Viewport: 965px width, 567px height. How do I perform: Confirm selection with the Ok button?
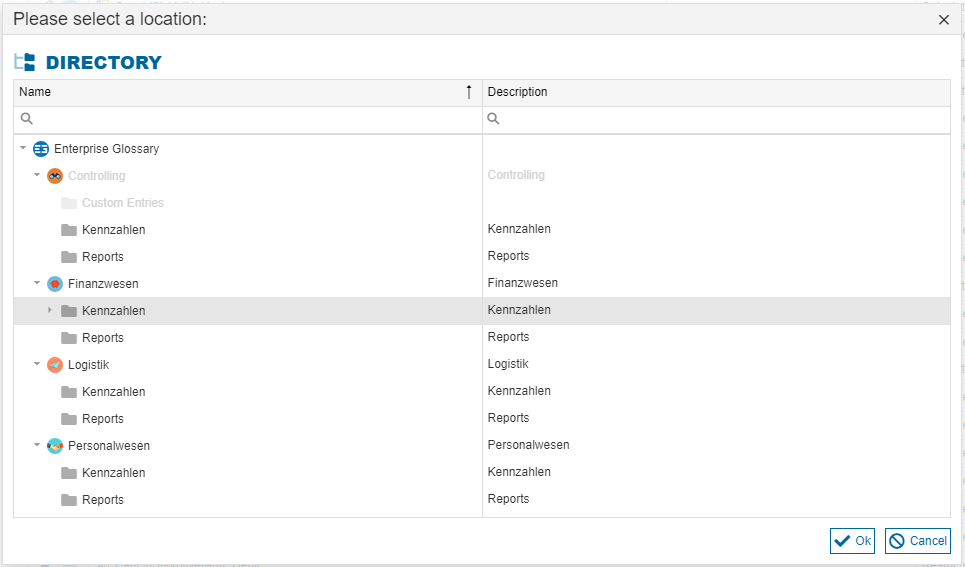click(852, 541)
